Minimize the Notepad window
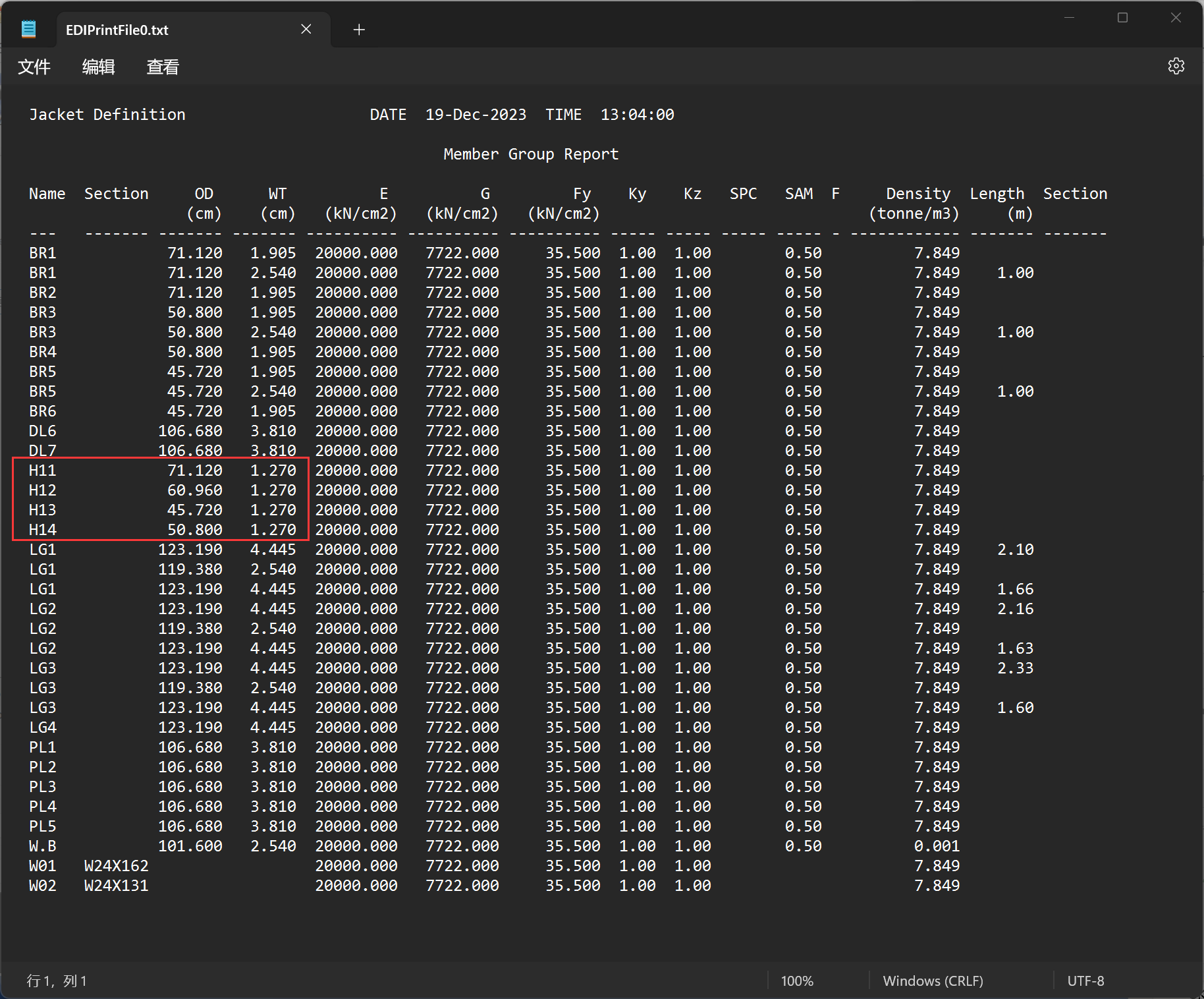Screen dimensions: 1204x999 [x=1069, y=18]
